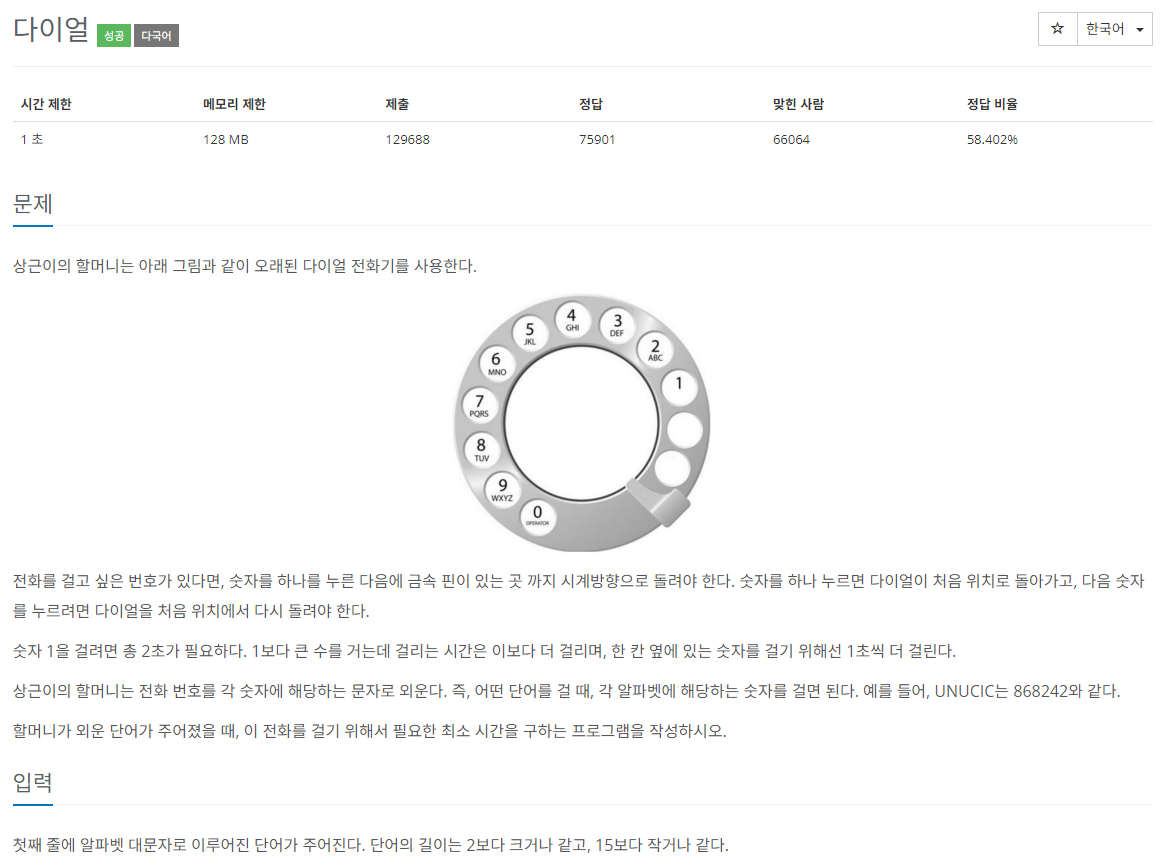Open the 한국어 language dropdown
This screenshot has height=864, width=1169.
(1115, 29)
